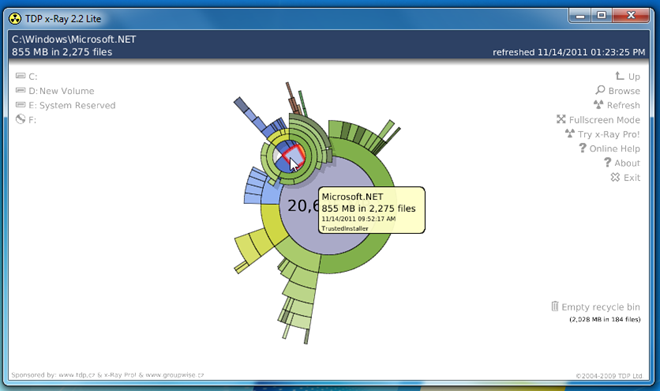Select the C: drive icon
The width and height of the screenshot is (660, 391).
point(20,76)
